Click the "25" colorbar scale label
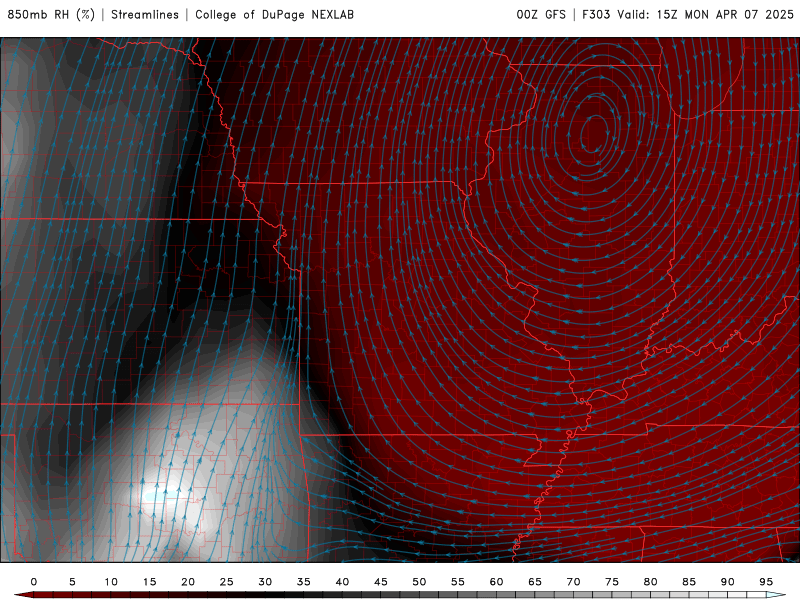The height and width of the screenshot is (600, 800). (x=227, y=582)
